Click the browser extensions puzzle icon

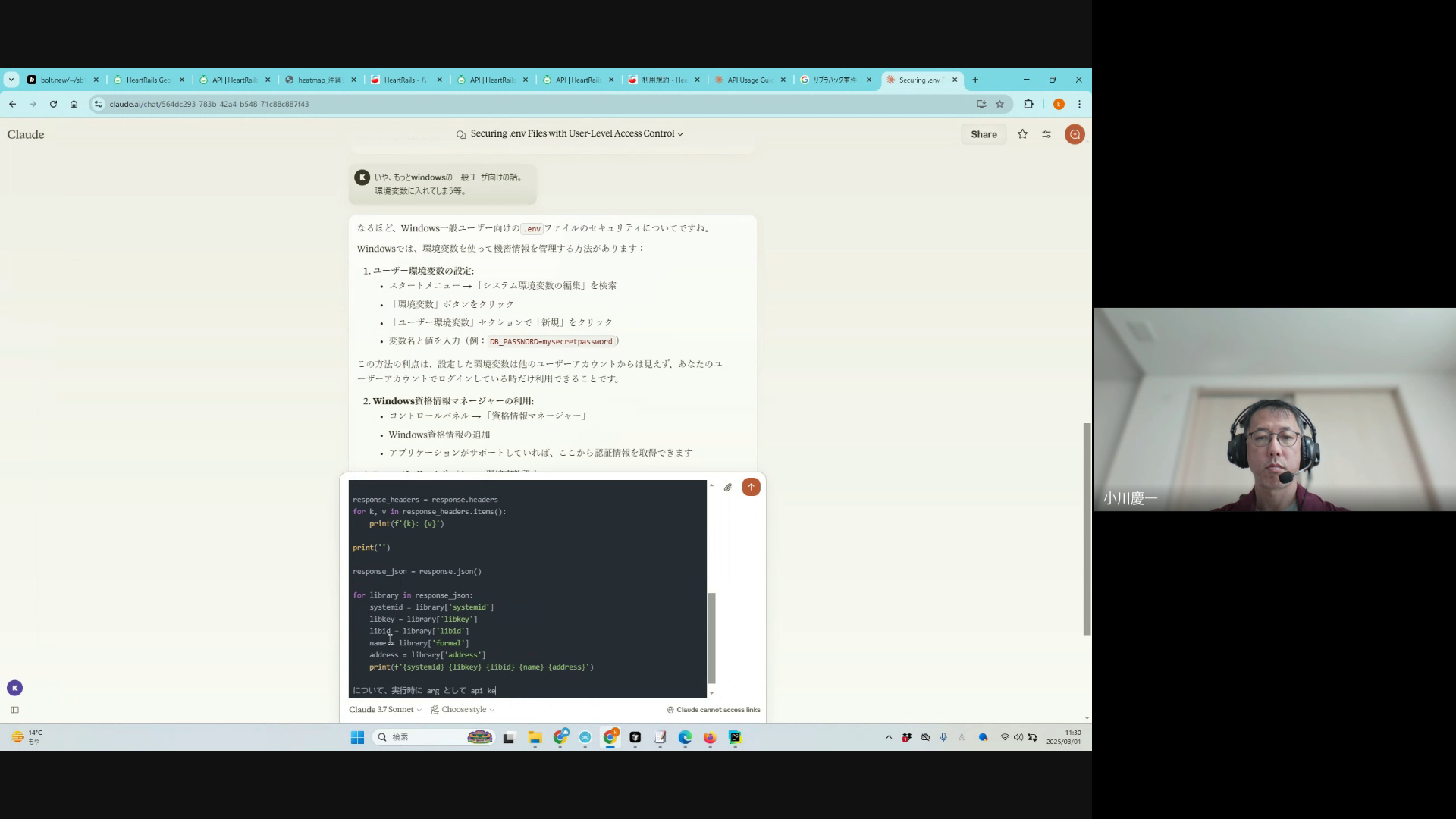[x=1028, y=104]
